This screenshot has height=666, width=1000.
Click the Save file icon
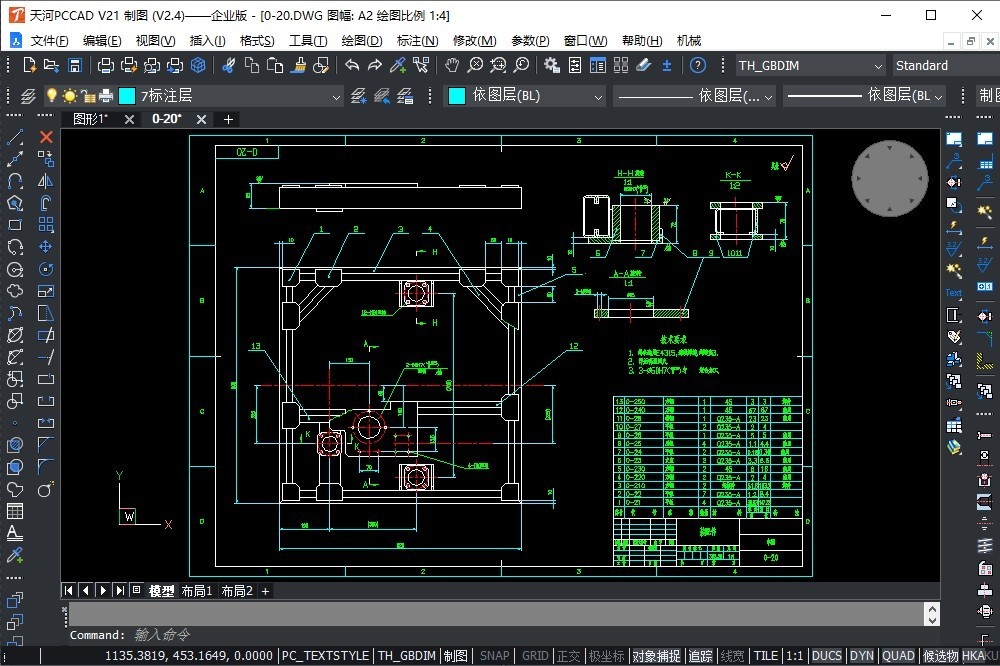[74, 65]
